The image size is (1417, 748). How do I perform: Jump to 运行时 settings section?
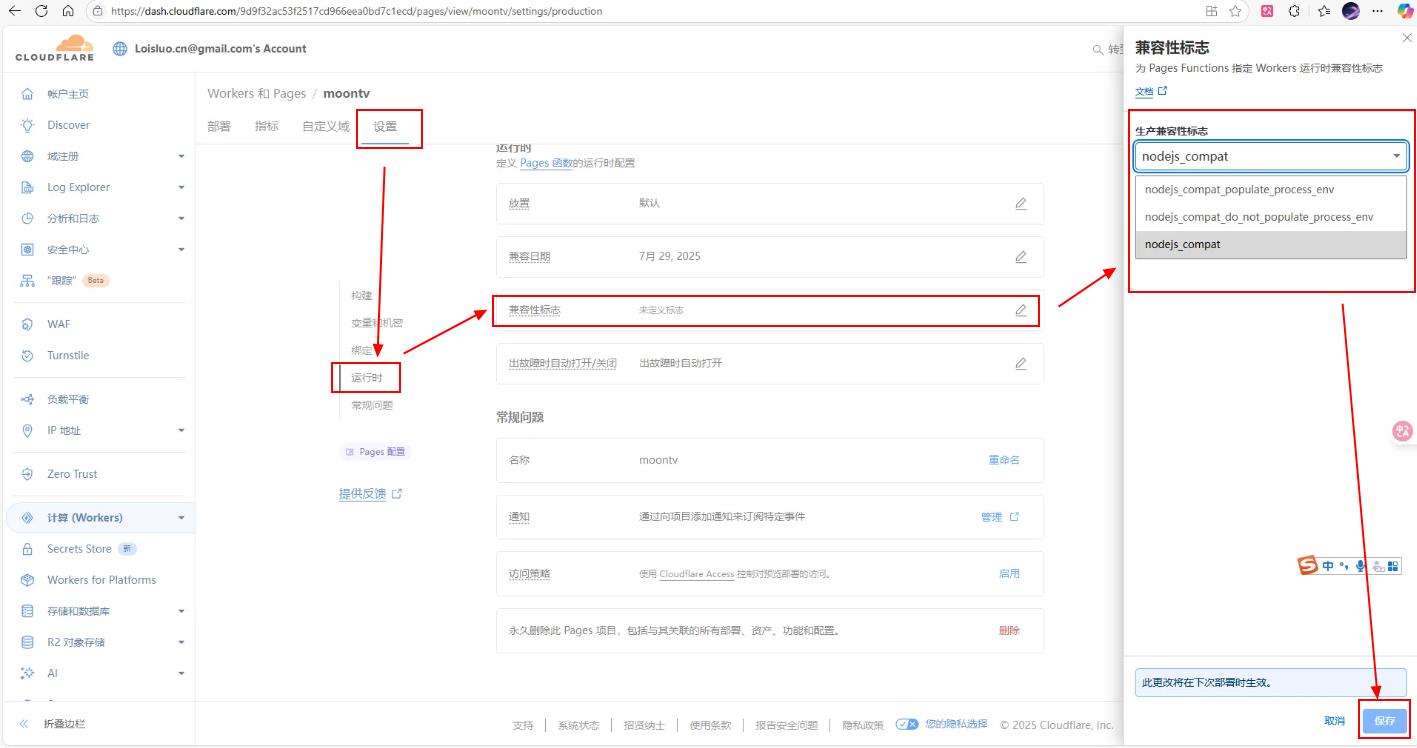(366, 378)
